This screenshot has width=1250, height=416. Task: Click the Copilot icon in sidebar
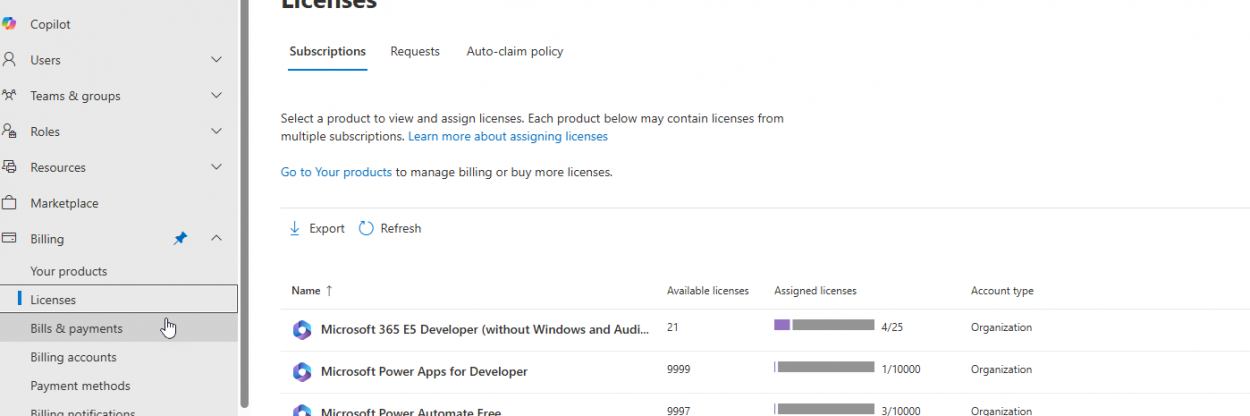click(9, 24)
